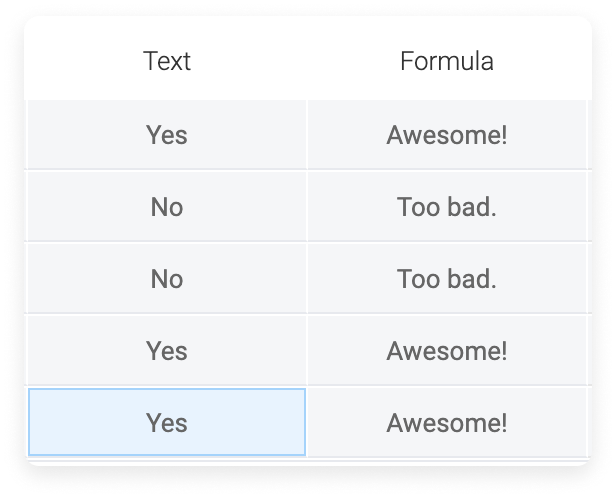Select the first row's Awesome! formula cell
616x498 pixels.
[x=447, y=135]
